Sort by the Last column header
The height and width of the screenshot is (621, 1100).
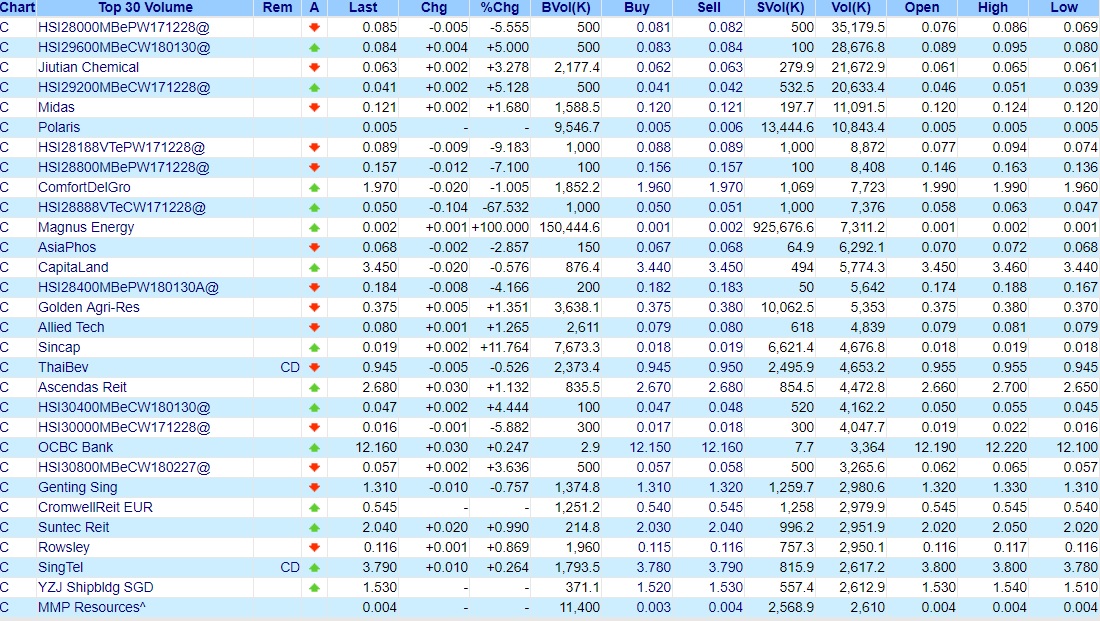pyautogui.click(x=363, y=8)
